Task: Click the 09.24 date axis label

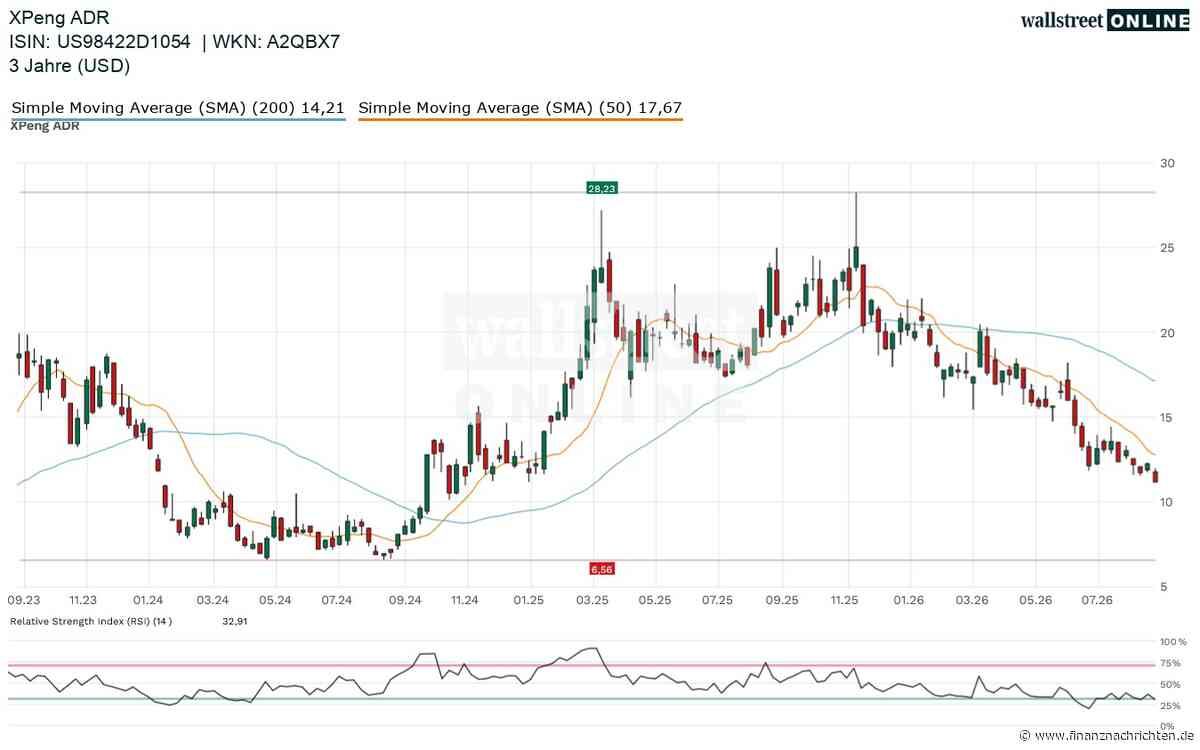Action: [x=404, y=600]
